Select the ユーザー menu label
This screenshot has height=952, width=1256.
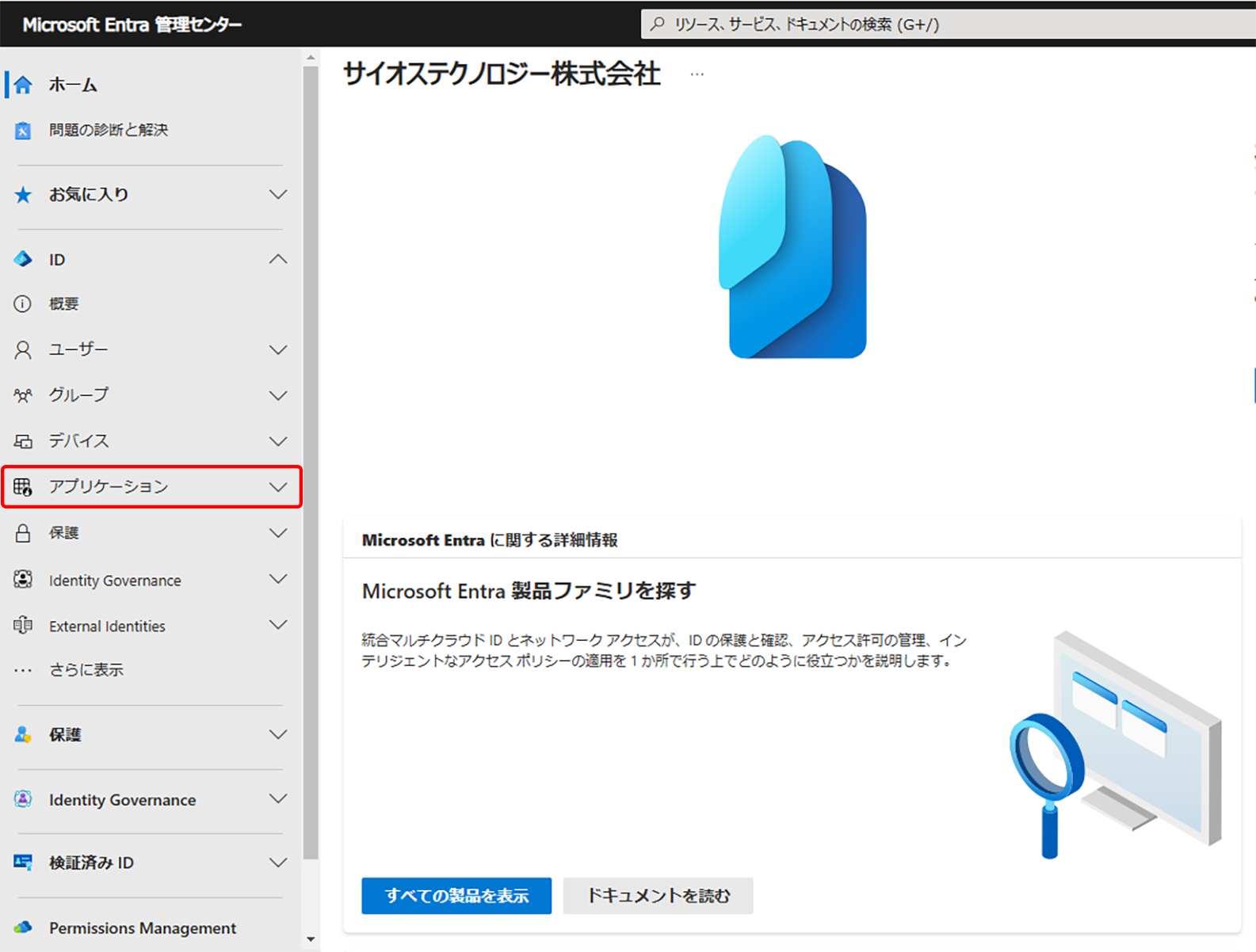[x=78, y=349]
